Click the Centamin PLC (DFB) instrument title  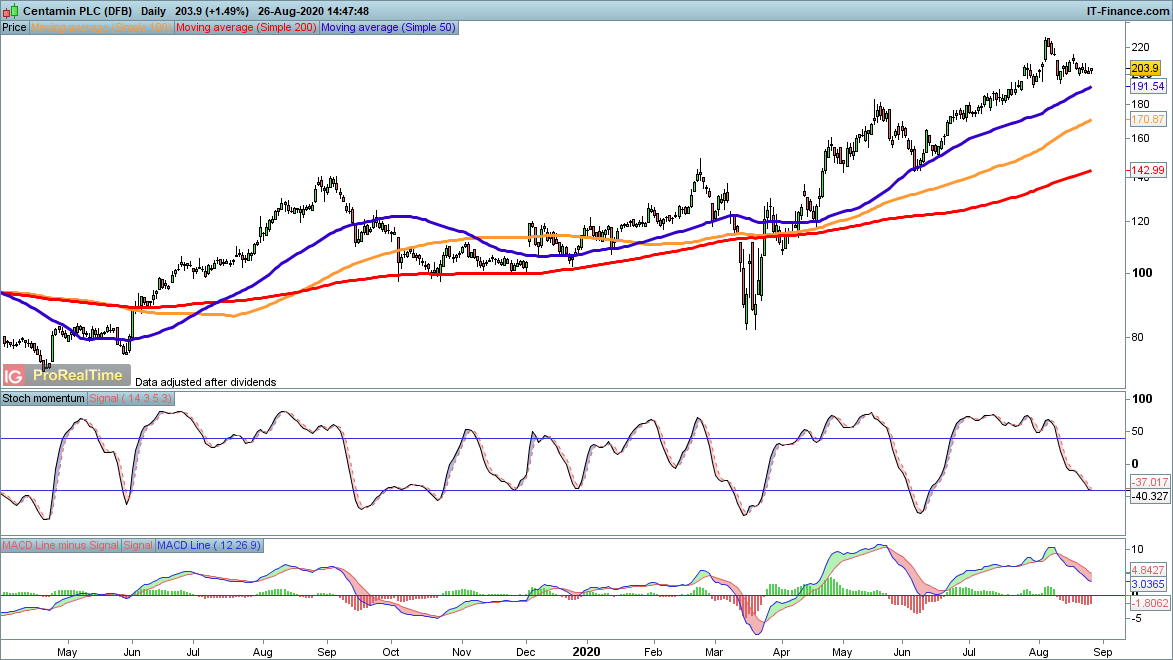coord(78,10)
